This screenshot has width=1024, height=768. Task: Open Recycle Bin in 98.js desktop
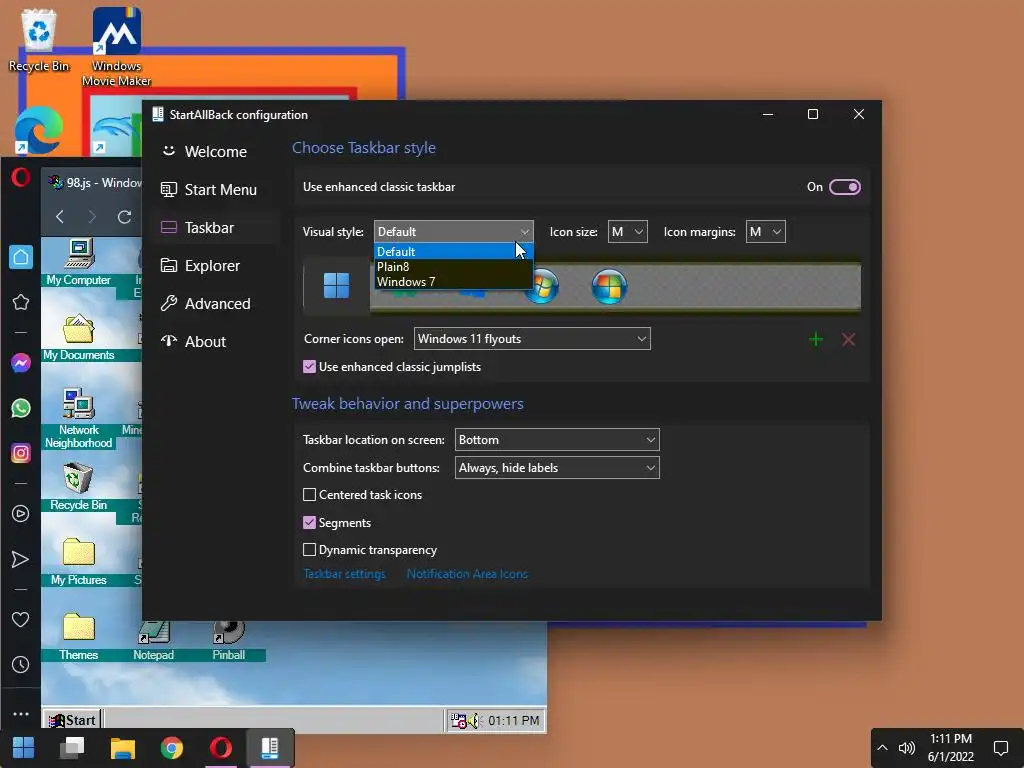click(78, 487)
